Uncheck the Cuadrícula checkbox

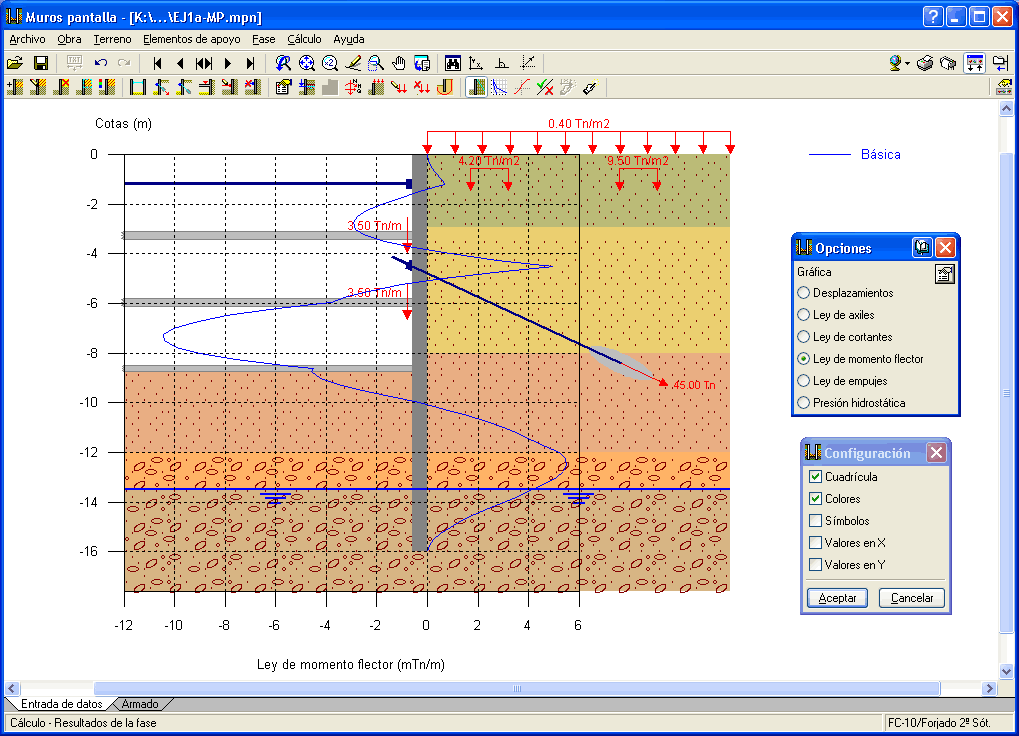816,477
